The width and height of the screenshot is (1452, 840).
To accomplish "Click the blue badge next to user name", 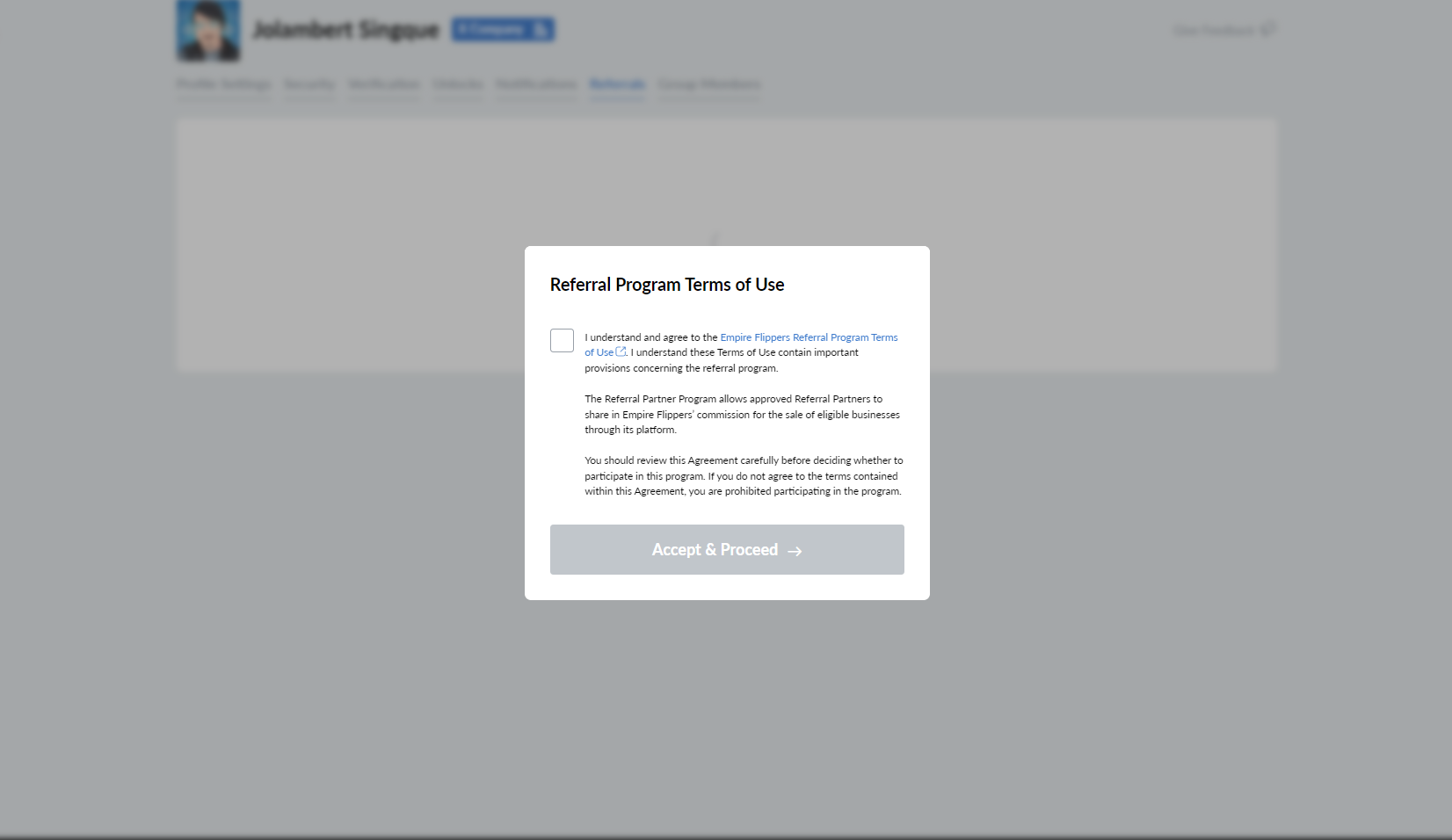I will pos(504,30).
